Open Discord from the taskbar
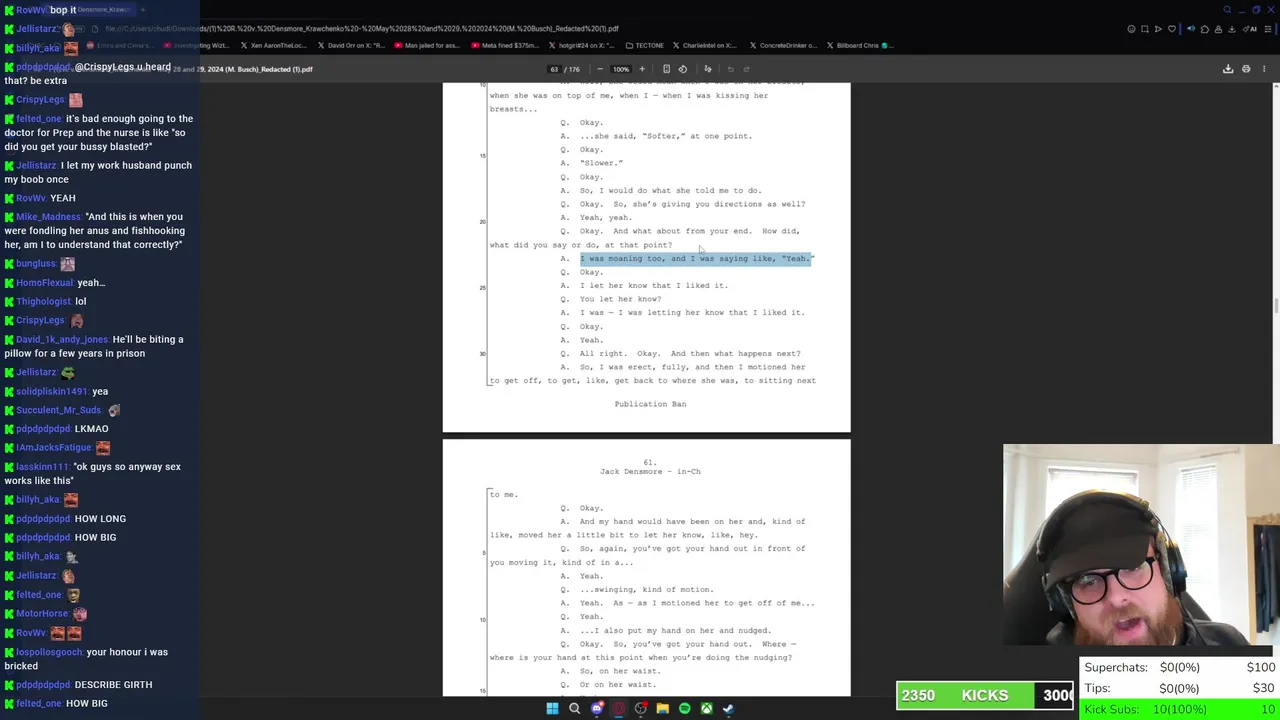The height and width of the screenshot is (720, 1280). click(597, 709)
